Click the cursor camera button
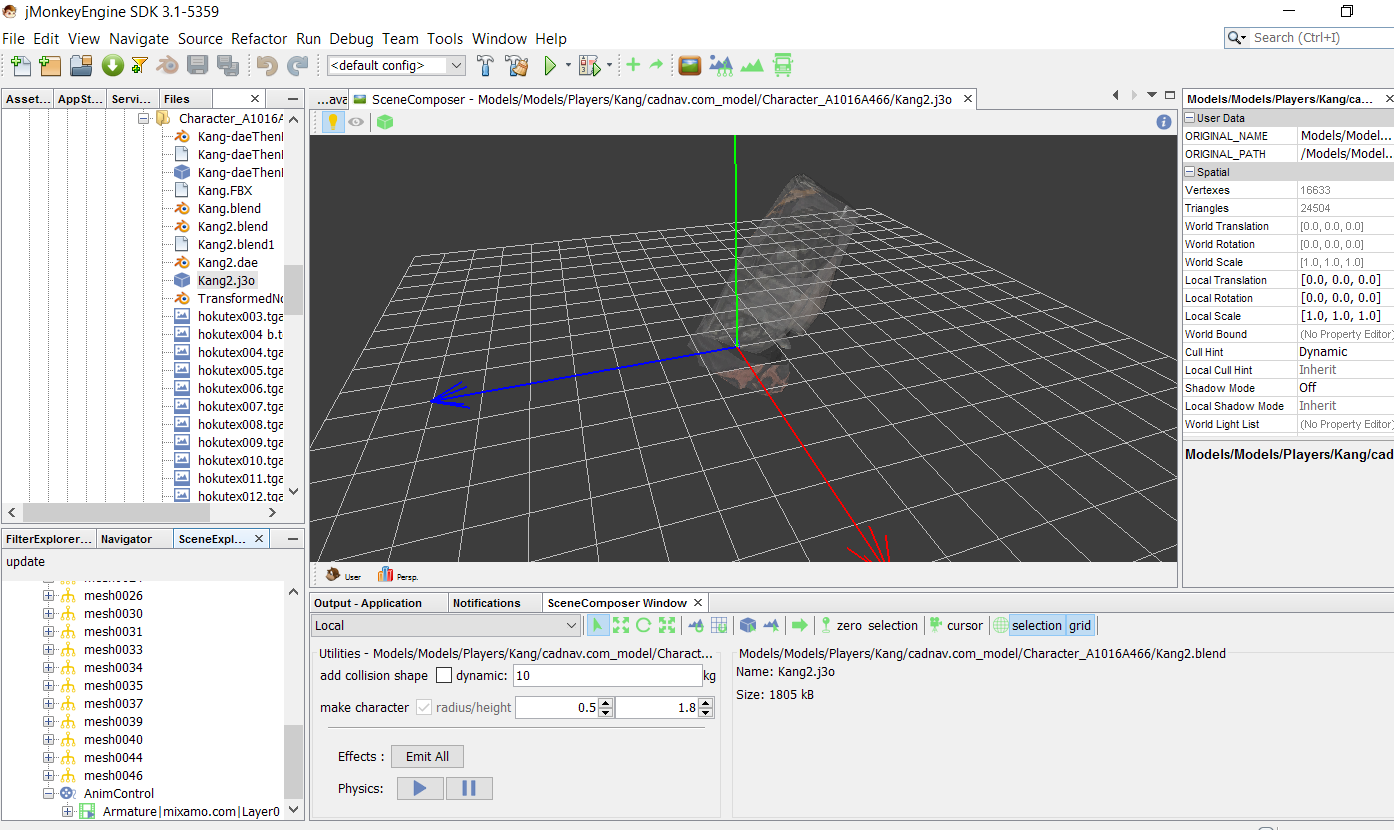The width and height of the screenshot is (1394, 830). coord(956,625)
